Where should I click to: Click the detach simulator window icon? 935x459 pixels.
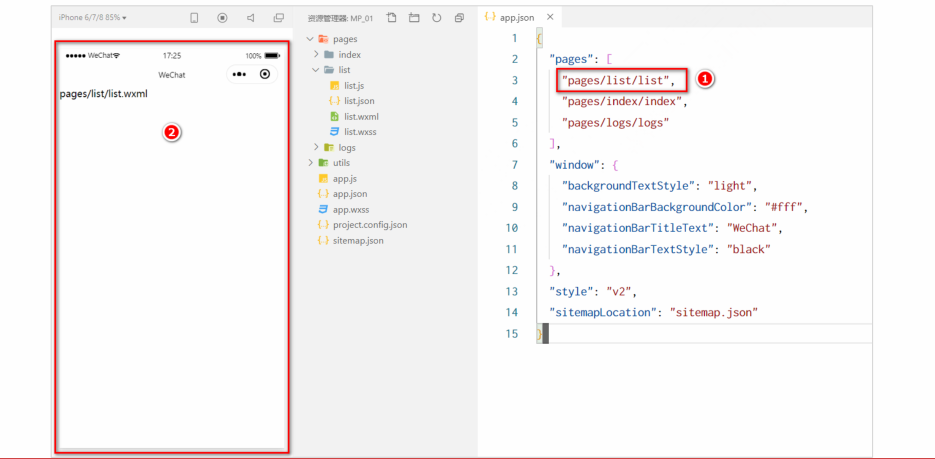coord(278,18)
